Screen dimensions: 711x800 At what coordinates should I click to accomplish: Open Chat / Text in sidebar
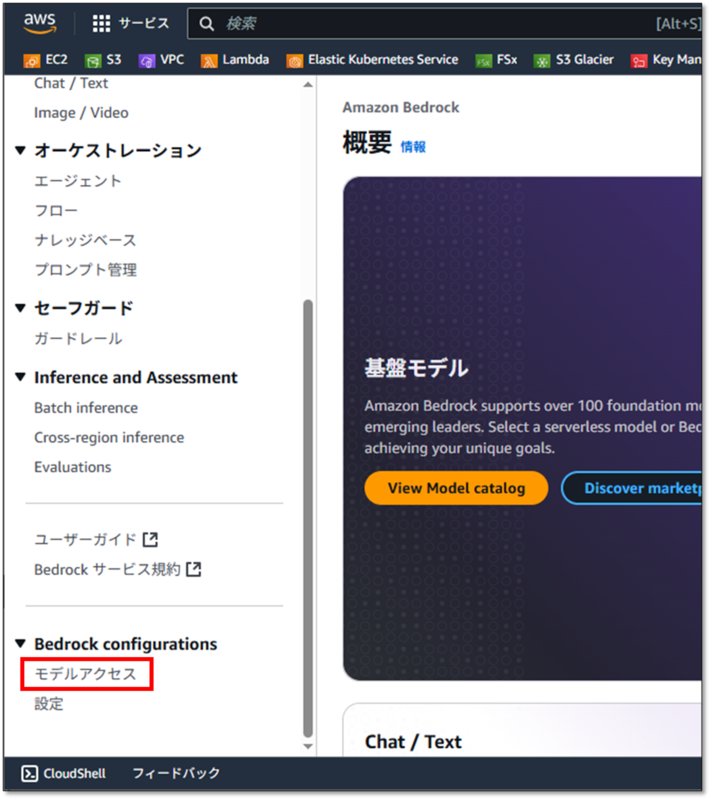pos(71,83)
